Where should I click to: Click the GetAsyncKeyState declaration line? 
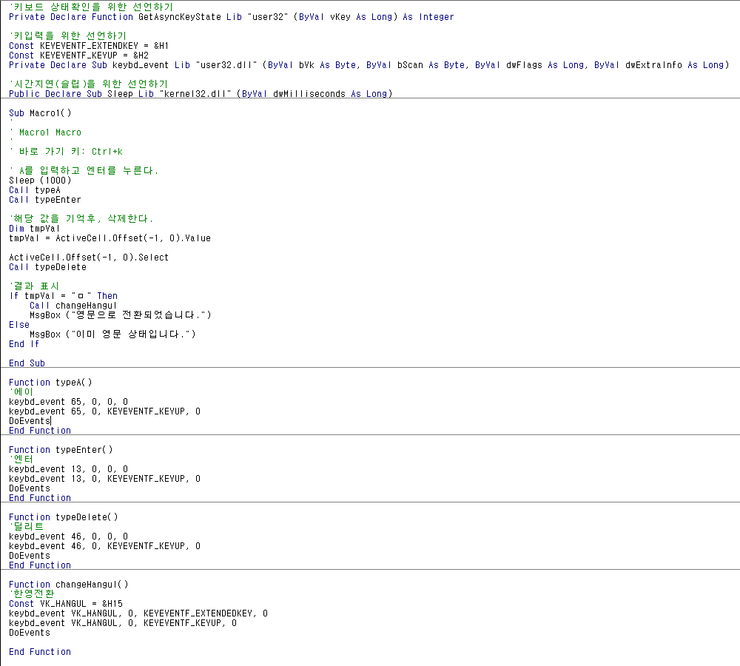230,17
